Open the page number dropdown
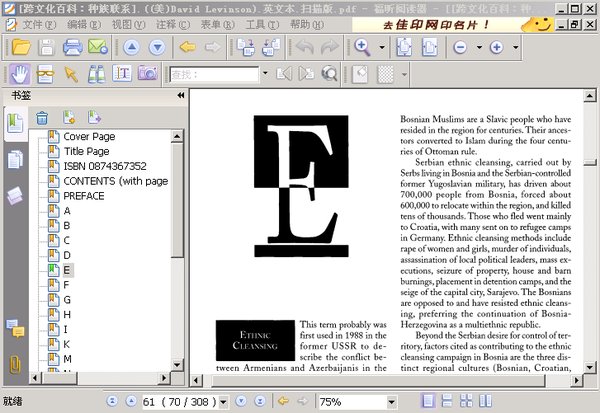 223,401
